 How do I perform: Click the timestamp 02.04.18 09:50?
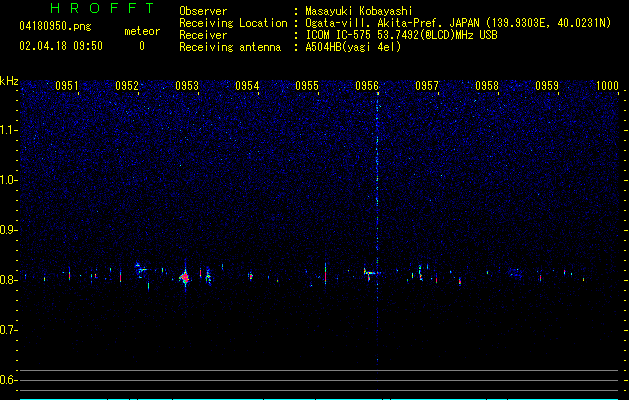[x=61, y=46]
